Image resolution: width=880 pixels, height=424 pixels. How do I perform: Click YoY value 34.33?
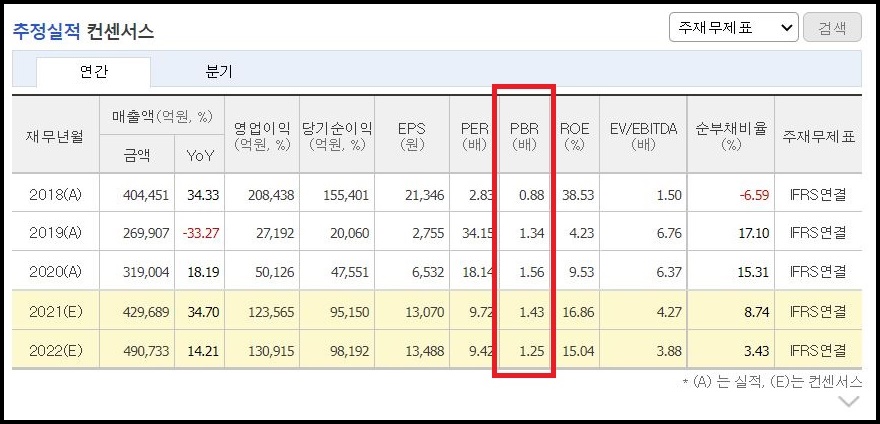click(x=203, y=195)
